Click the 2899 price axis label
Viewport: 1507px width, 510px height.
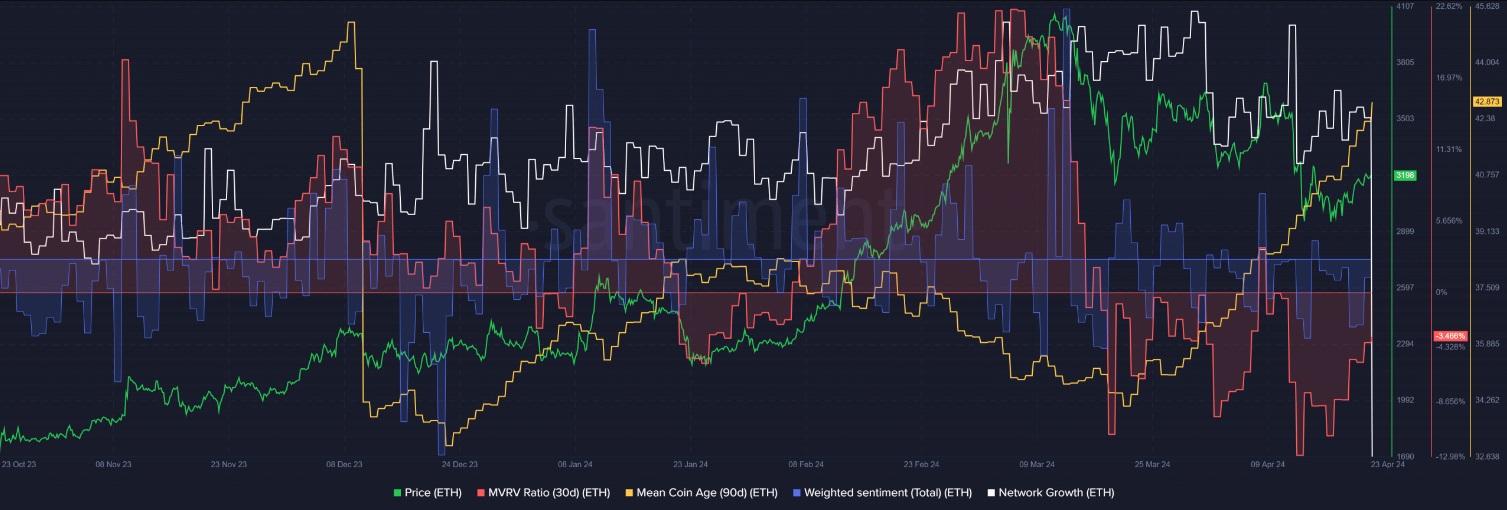[x=1405, y=231]
